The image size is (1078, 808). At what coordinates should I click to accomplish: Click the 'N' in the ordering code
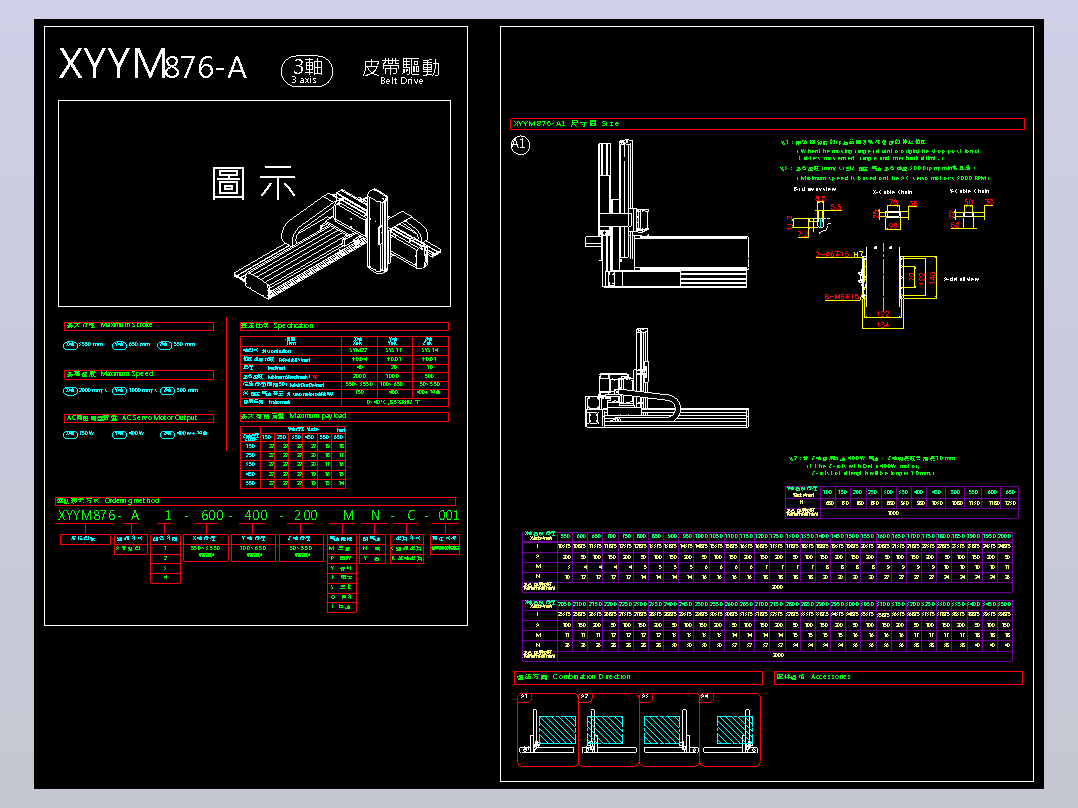pos(375,516)
